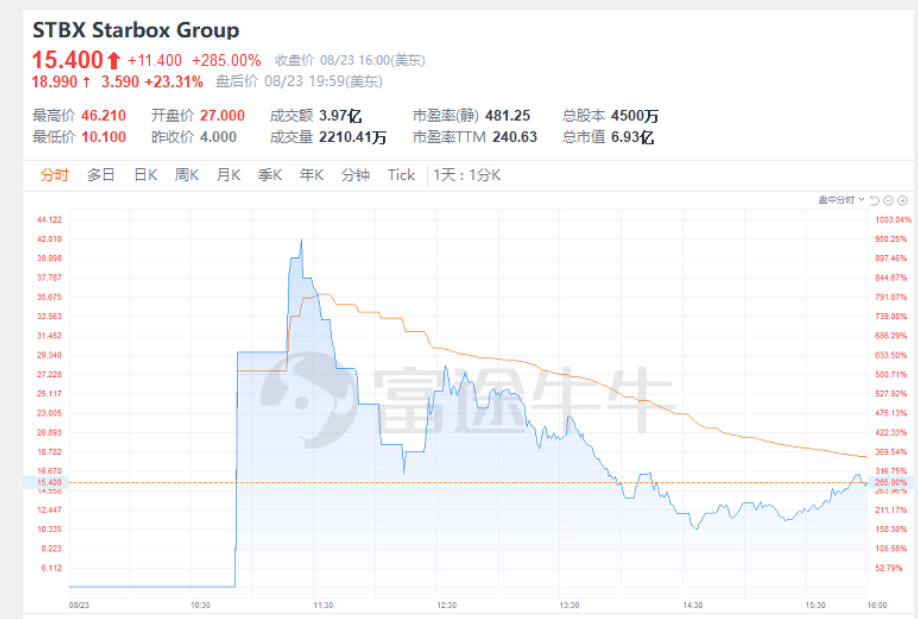918x619 pixels.
Task: Click 昨收价 value 4.000
Action: point(218,137)
